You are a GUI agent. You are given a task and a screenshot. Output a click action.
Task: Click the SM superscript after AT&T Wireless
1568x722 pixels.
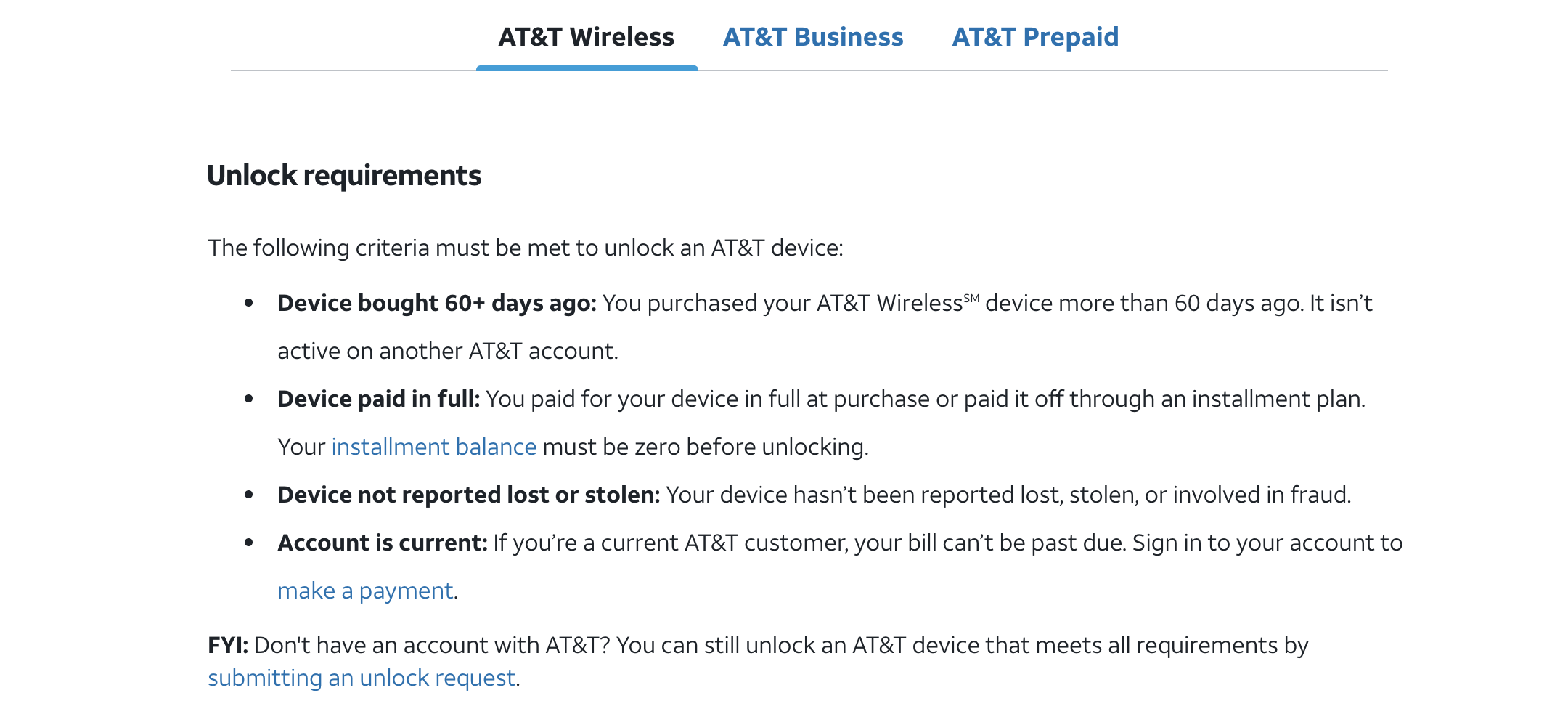click(x=971, y=298)
